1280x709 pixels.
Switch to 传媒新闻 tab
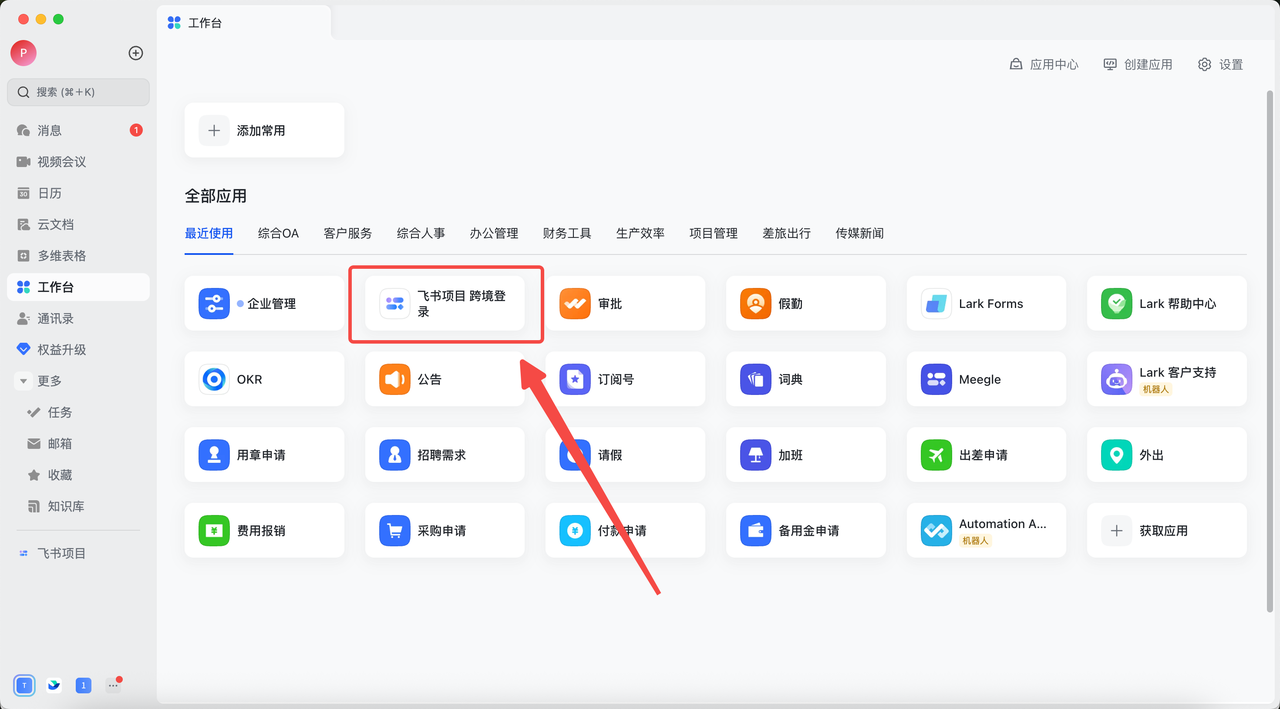(860, 233)
